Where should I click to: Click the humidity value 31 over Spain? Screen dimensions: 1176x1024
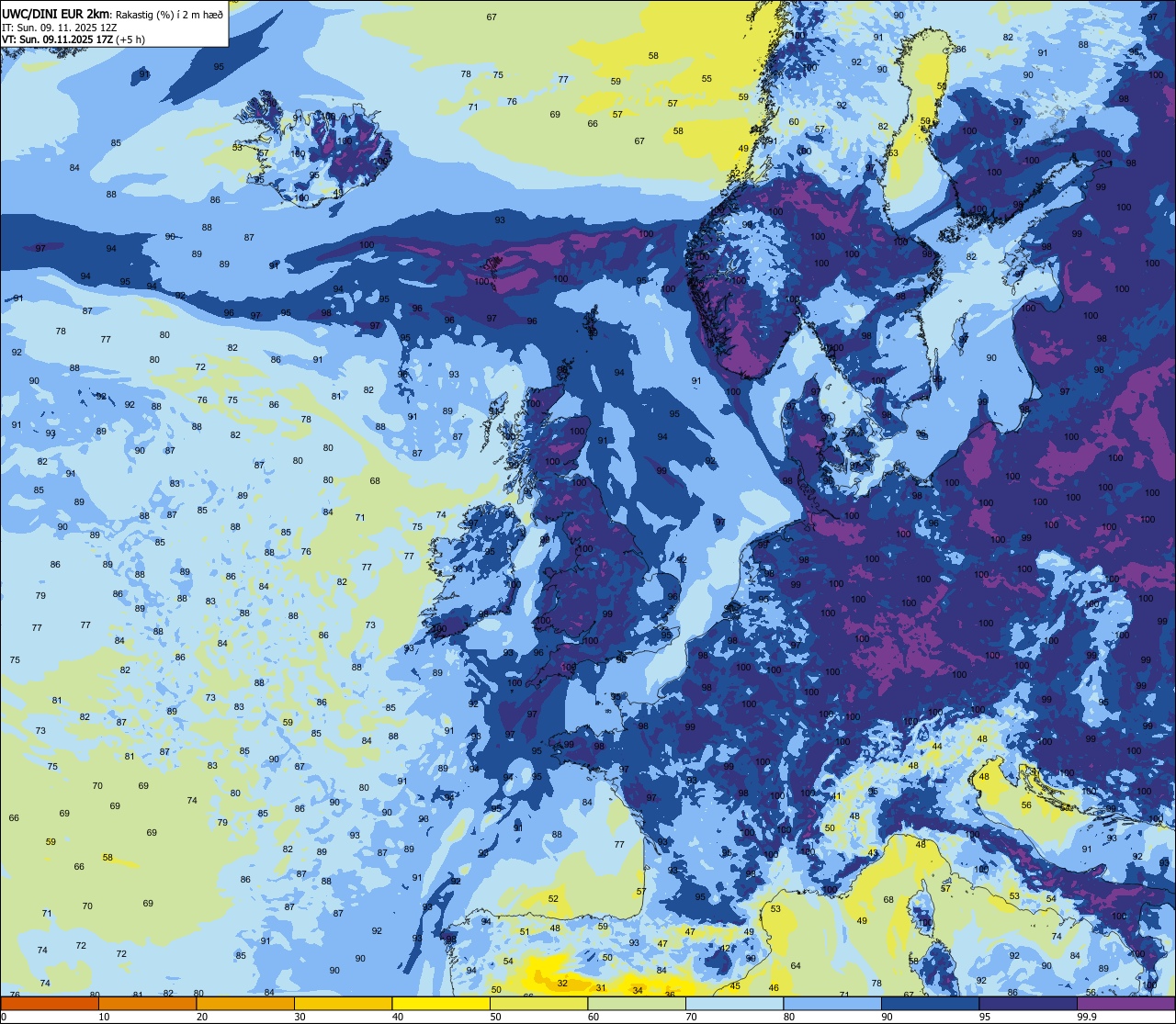point(601,987)
